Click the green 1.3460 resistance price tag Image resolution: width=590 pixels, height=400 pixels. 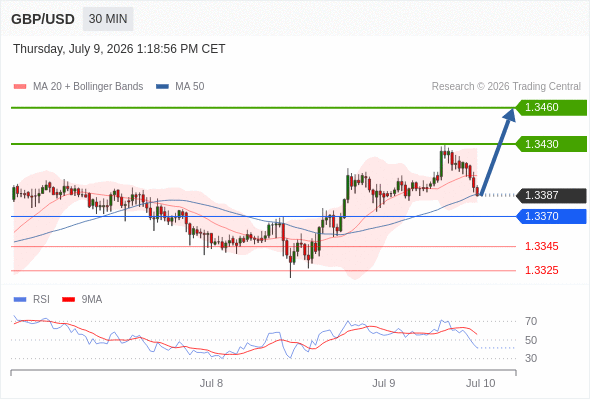tap(551, 108)
